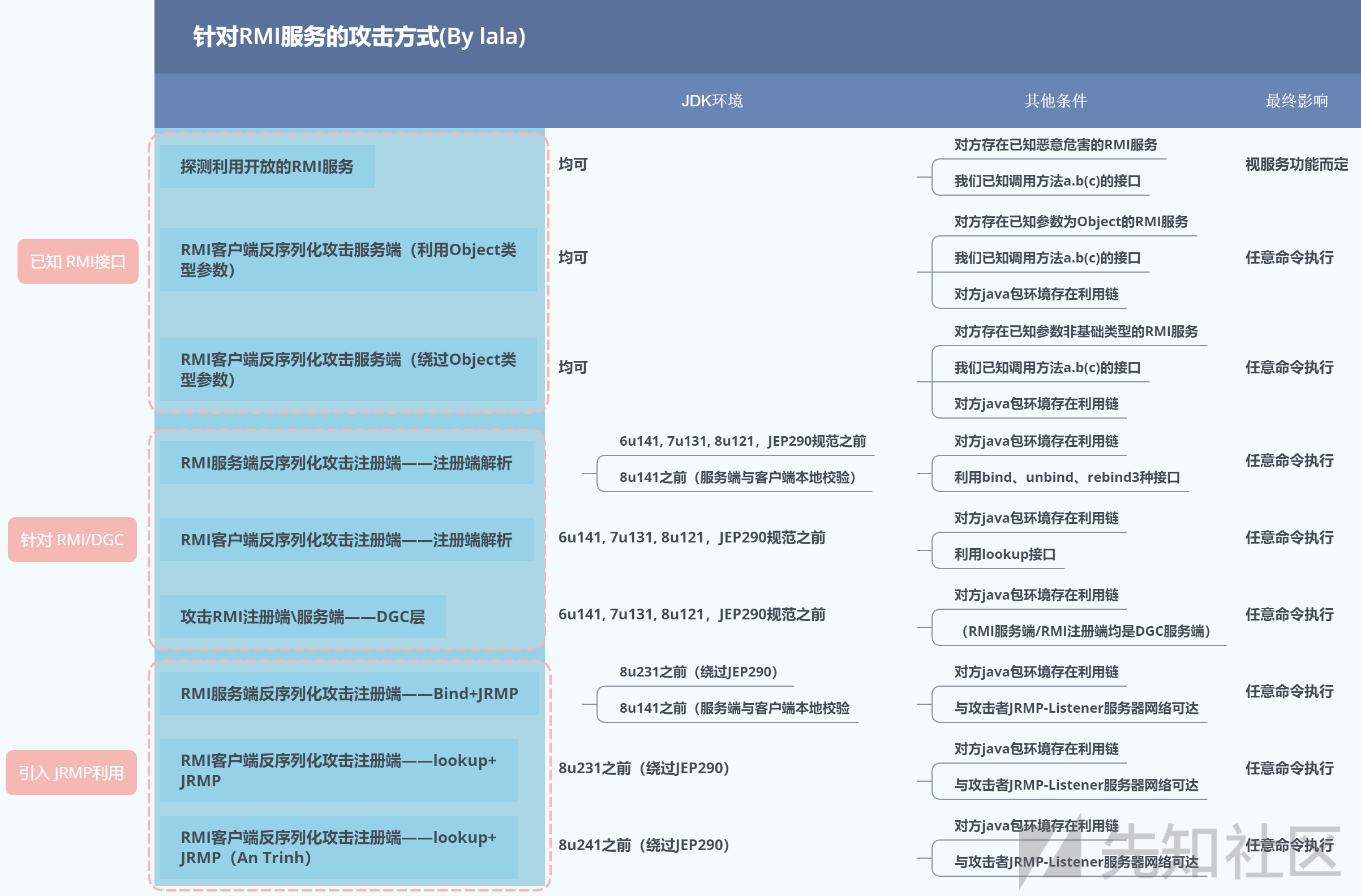Image resolution: width=1361 pixels, height=896 pixels.
Task: Select 8u241之前(绕过JEP290) JDK entry
Action: (643, 845)
